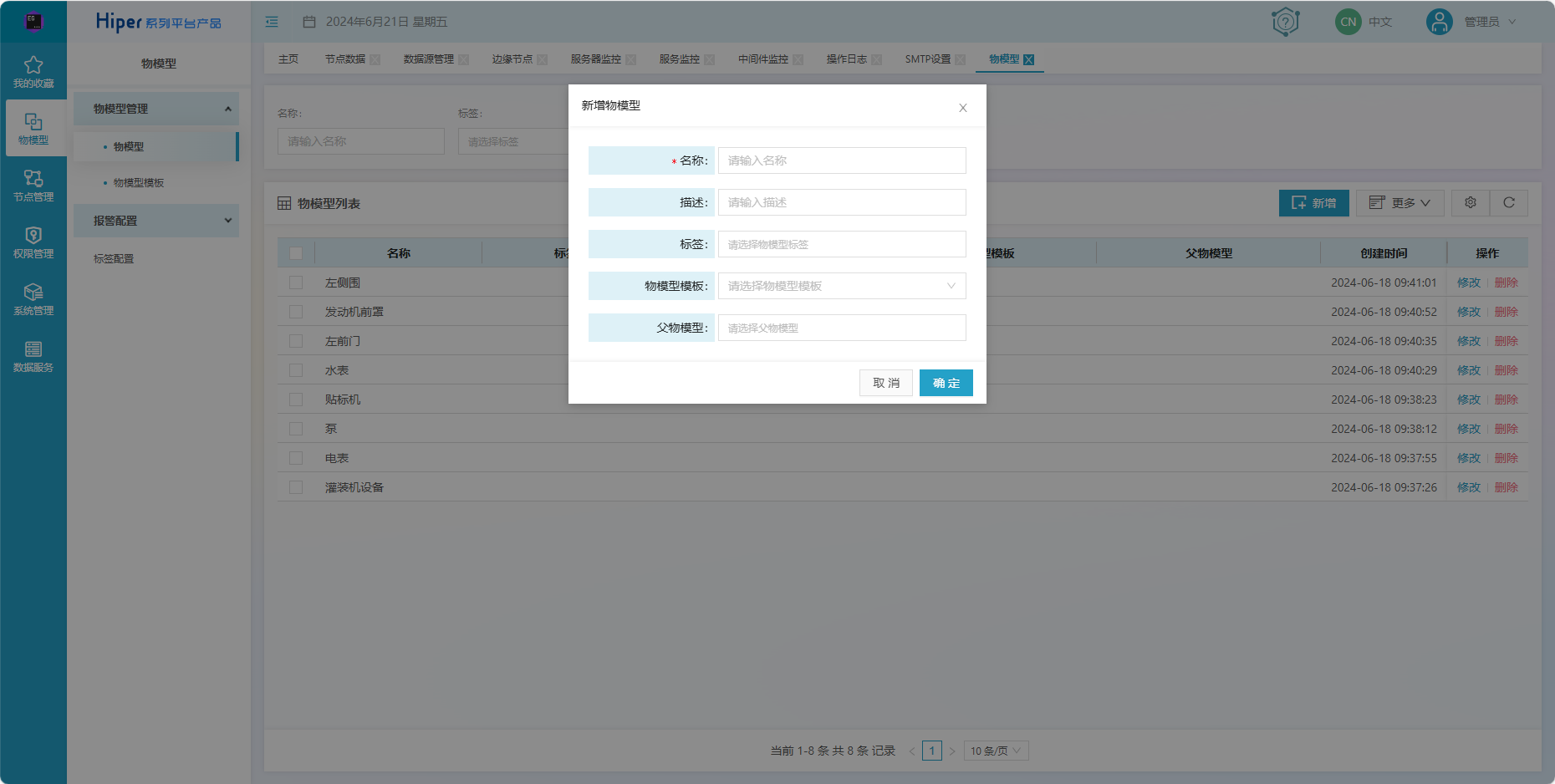
Task: Click 删除 for 水表 row
Action: tap(1507, 370)
